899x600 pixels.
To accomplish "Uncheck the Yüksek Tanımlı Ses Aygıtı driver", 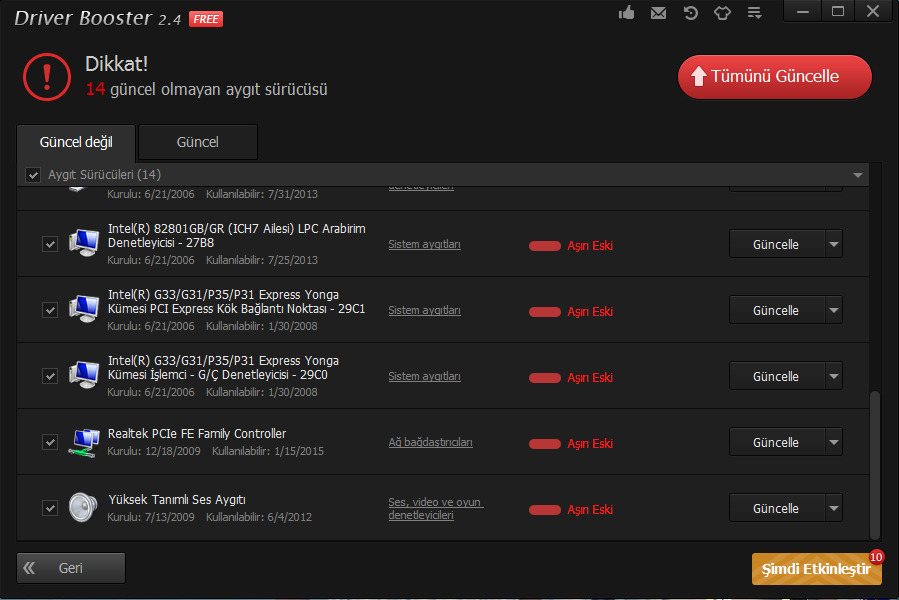I will 50,508.
